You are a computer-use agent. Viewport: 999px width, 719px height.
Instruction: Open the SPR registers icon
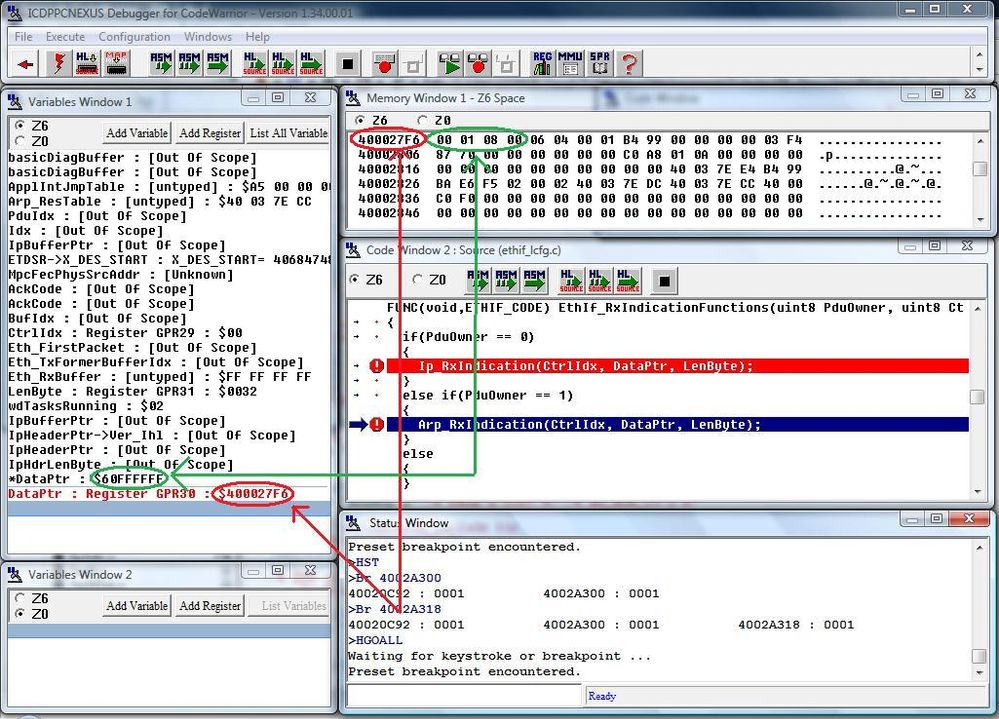600,64
